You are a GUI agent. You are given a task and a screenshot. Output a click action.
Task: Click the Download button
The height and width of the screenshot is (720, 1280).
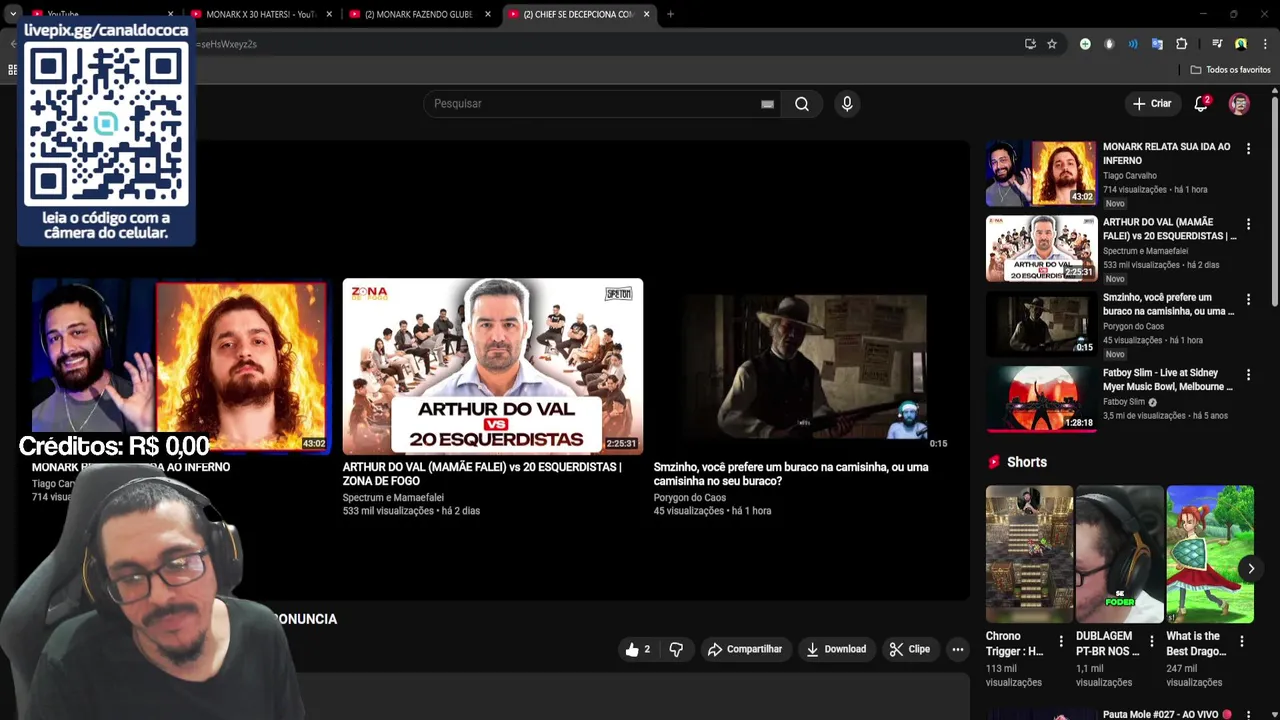point(836,650)
